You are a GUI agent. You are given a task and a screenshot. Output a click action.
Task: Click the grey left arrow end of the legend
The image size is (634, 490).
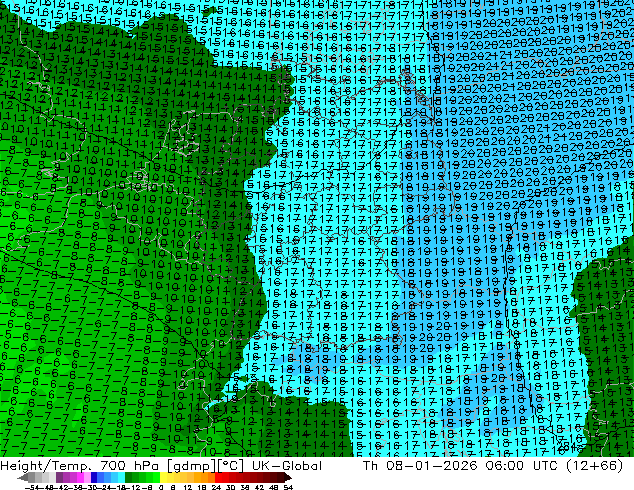tap(23, 478)
